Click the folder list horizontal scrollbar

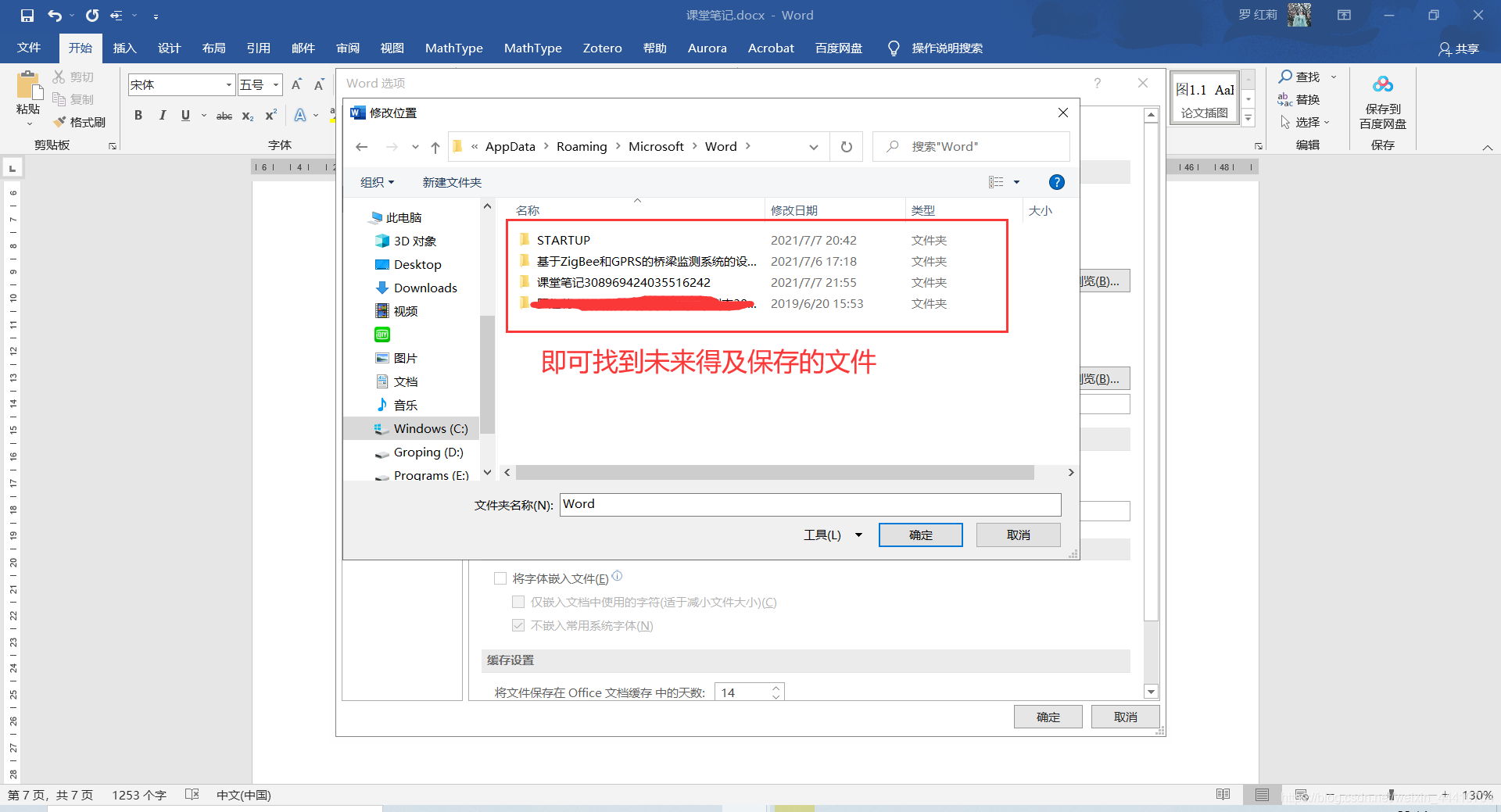775,472
